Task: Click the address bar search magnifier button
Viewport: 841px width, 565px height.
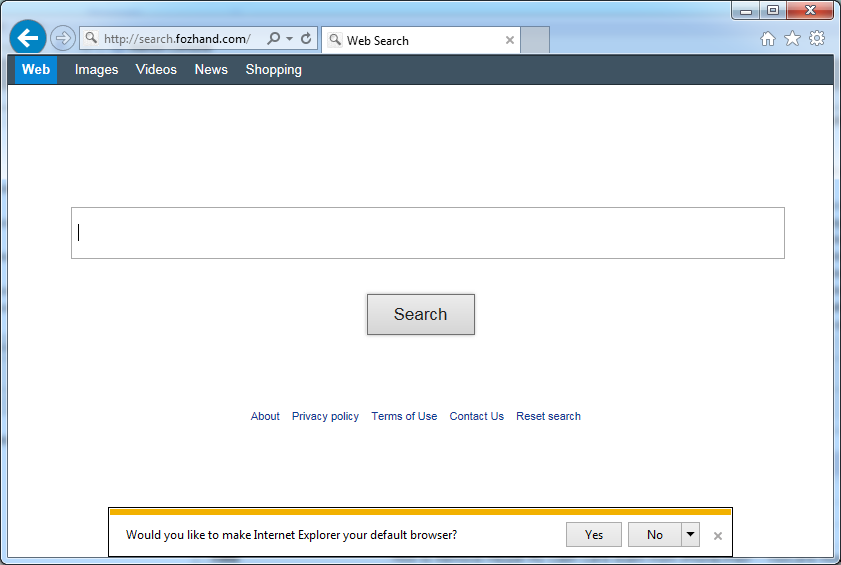Action: pyautogui.click(x=274, y=39)
